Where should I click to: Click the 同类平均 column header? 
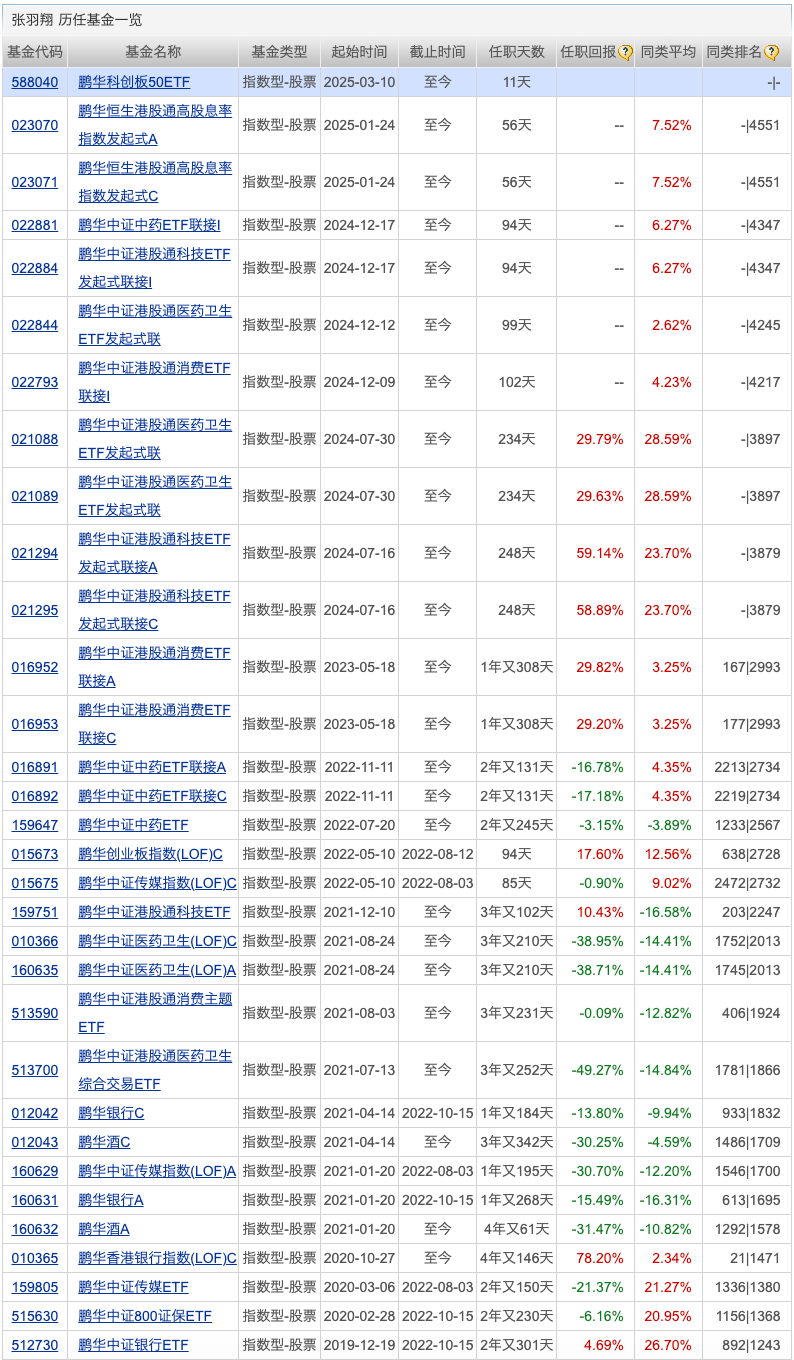[668, 53]
